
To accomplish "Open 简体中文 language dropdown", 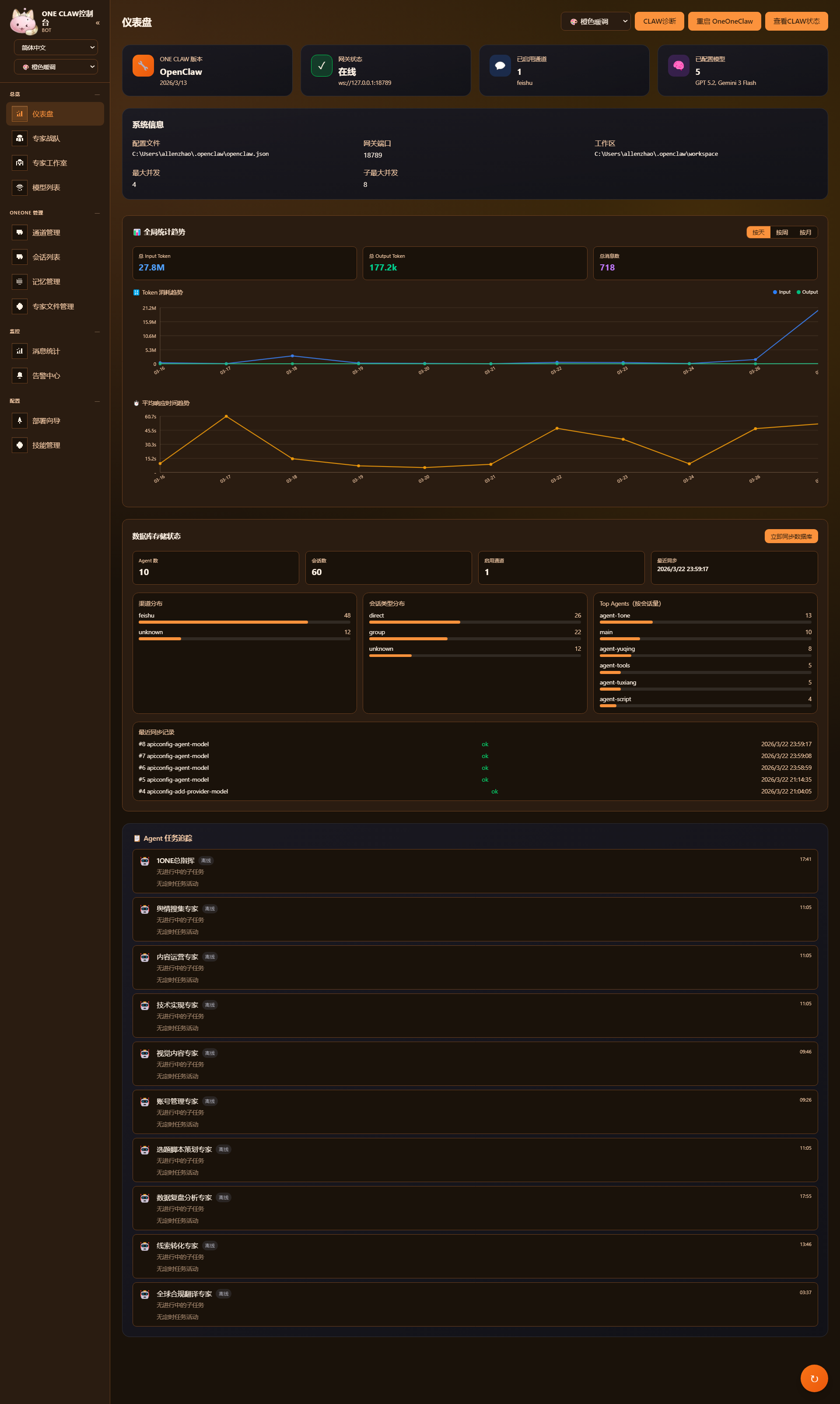I will 56,48.
